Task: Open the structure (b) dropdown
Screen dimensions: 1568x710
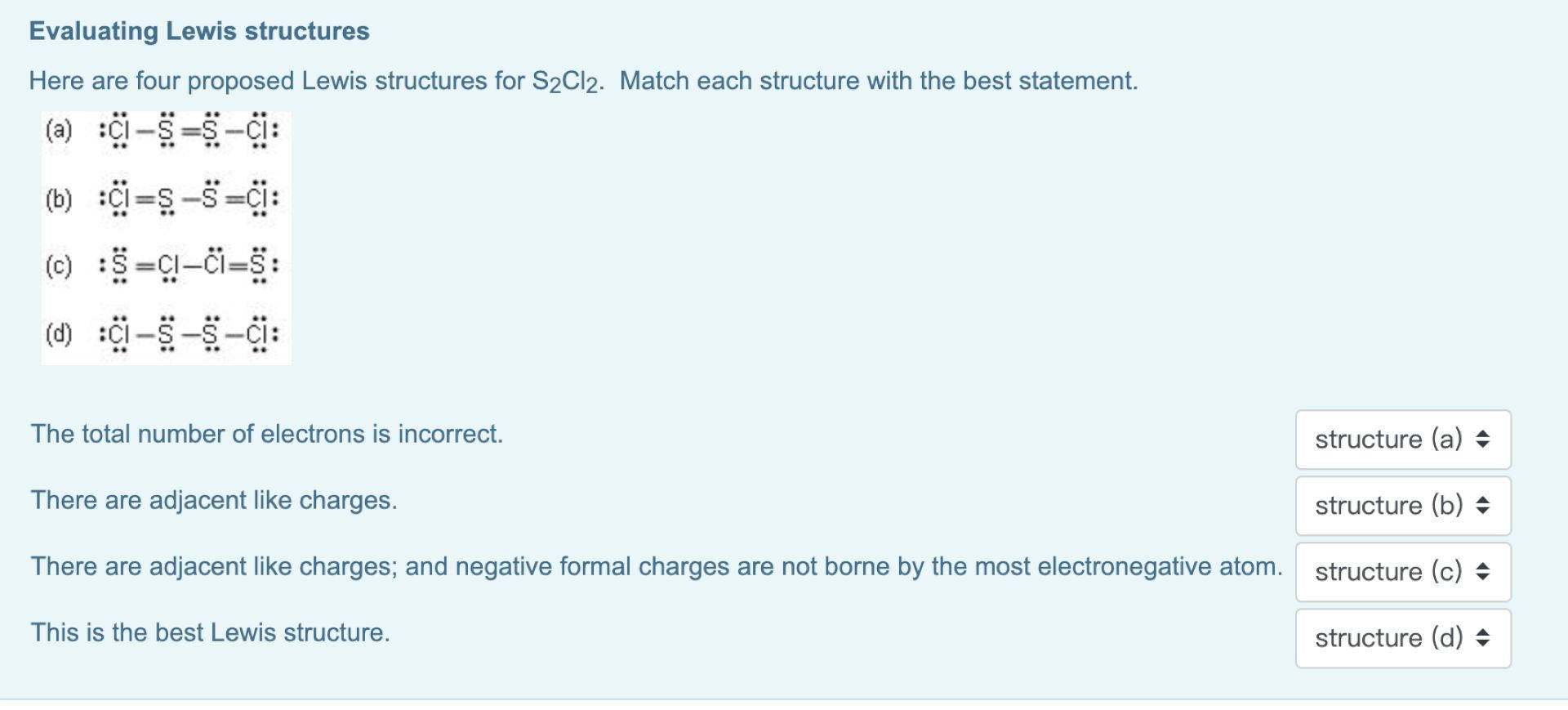Action: tap(1402, 506)
